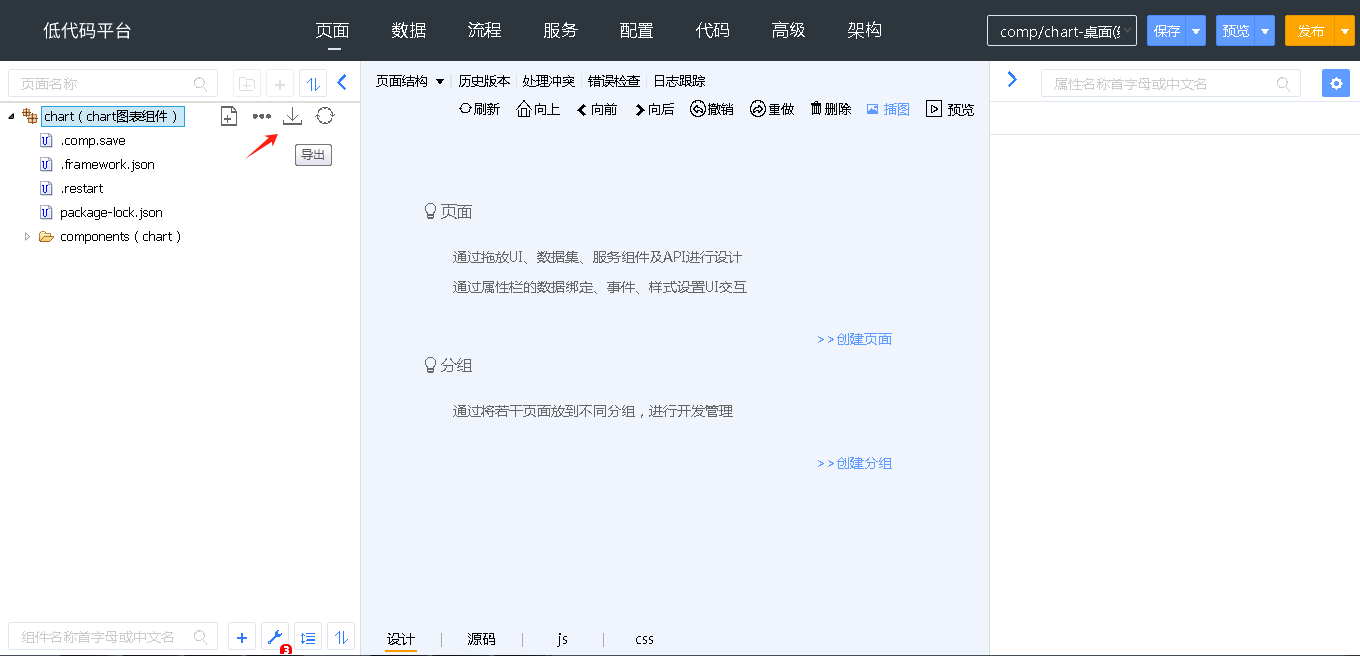Image resolution: width=1360 pixels, height=656 pixels.
Task: Click the 删除 delete toolbar item
Action: click(831, 109)
